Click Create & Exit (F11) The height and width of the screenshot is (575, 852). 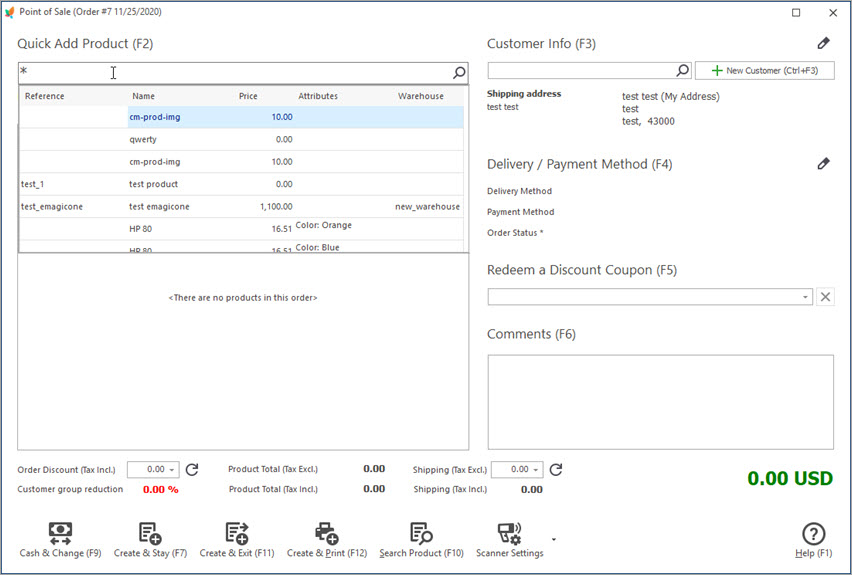pyautogui.click(x=237, y=540)
